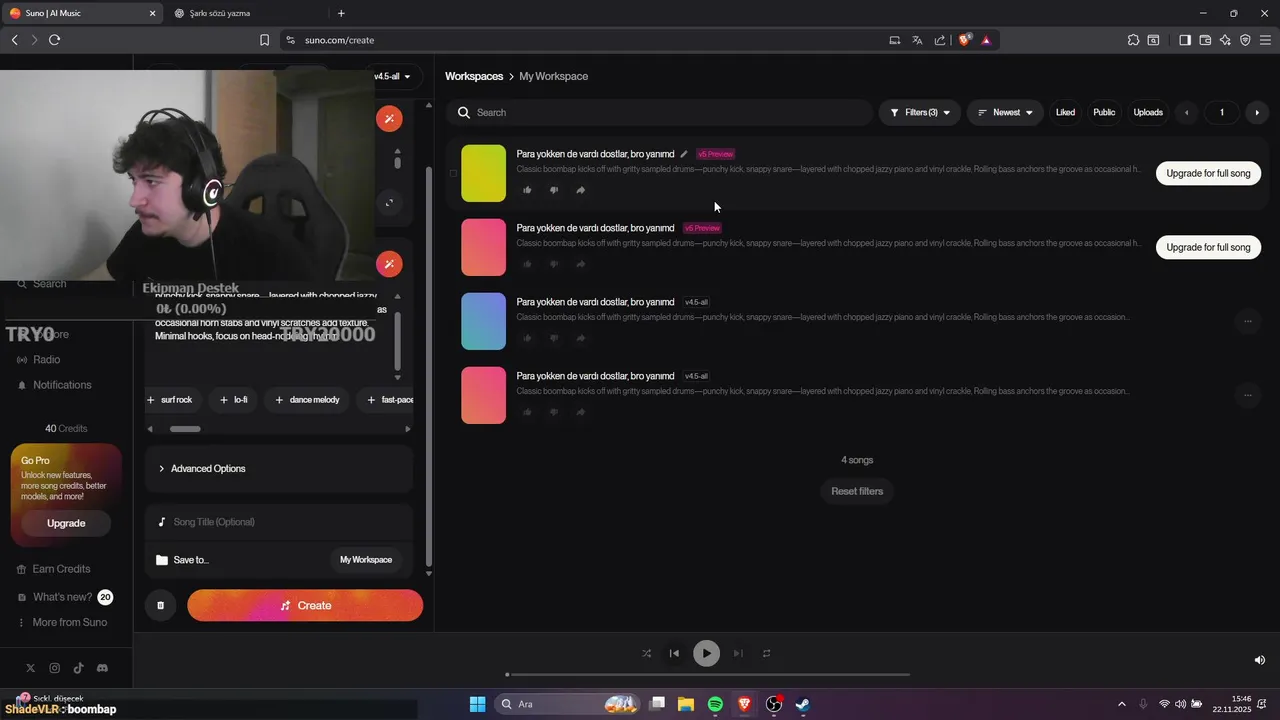
Task: Skip to previous track in player
Action: click(674, 653)
